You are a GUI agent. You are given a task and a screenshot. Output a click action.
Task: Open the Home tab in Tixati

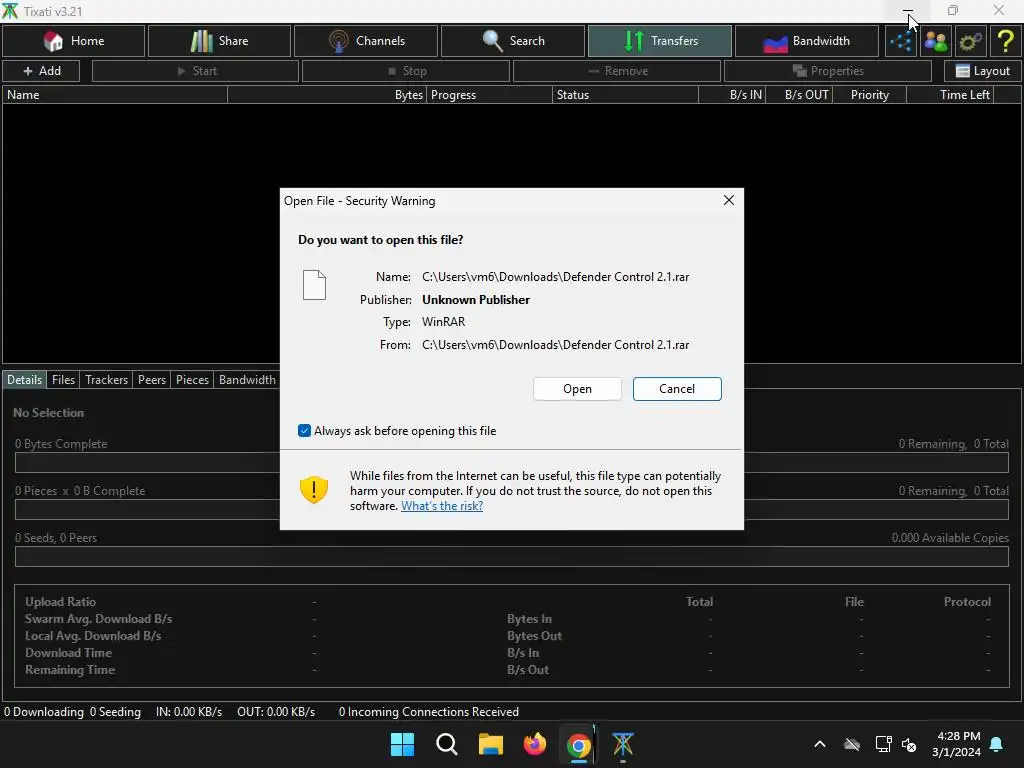click(73, 40)
